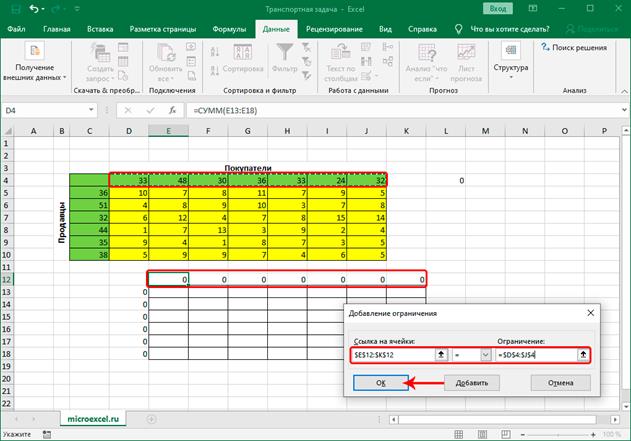
Task: Switch to Page Break Preview in status bar
Action: [x=506, y=434]
